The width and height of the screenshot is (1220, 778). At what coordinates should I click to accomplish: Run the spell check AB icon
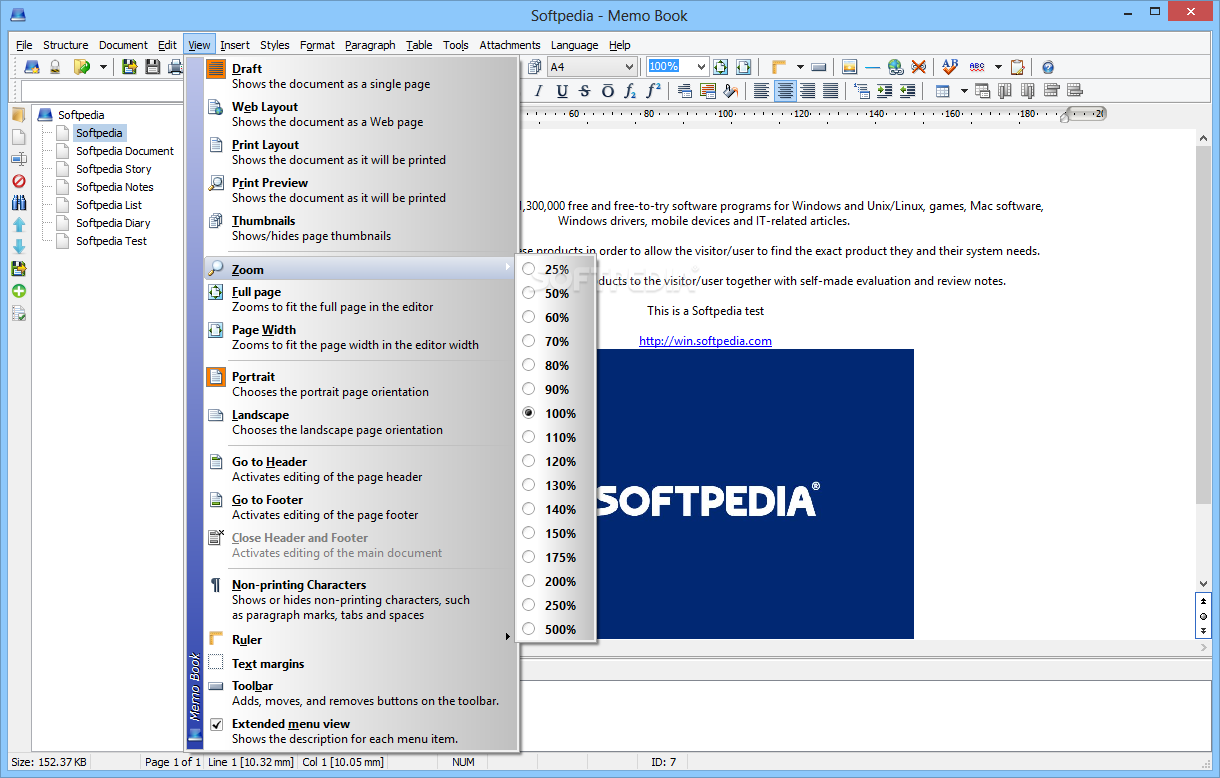point(950,67)
